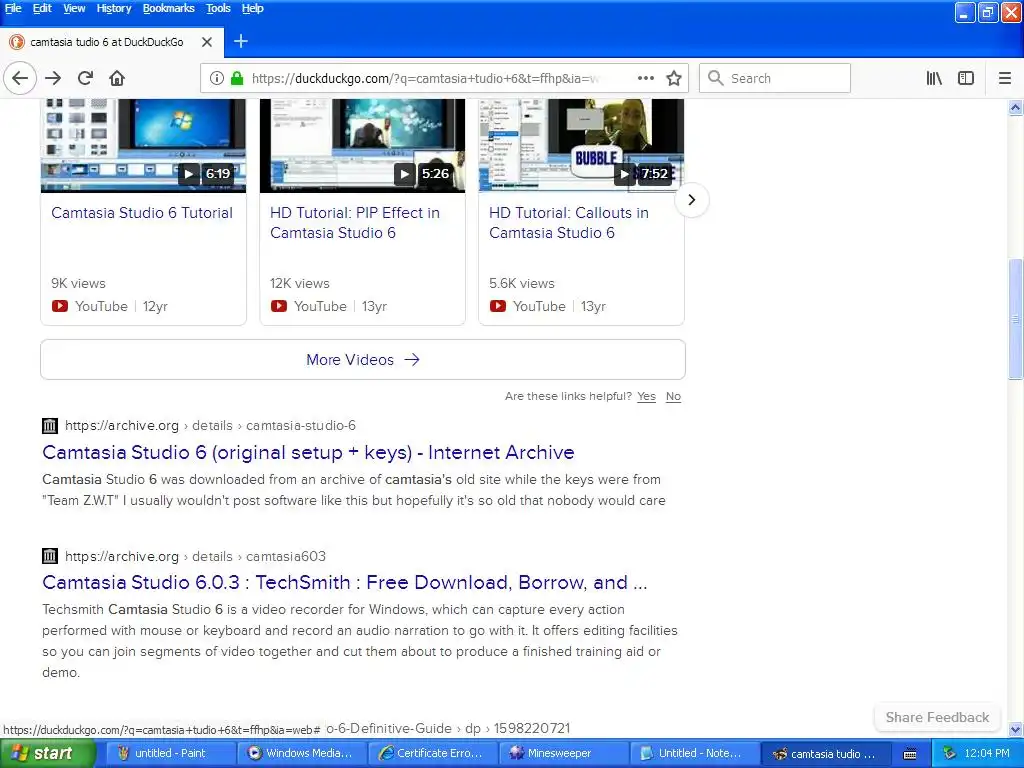Click the clock showing 12:04 PM

(x=987, y=754)
